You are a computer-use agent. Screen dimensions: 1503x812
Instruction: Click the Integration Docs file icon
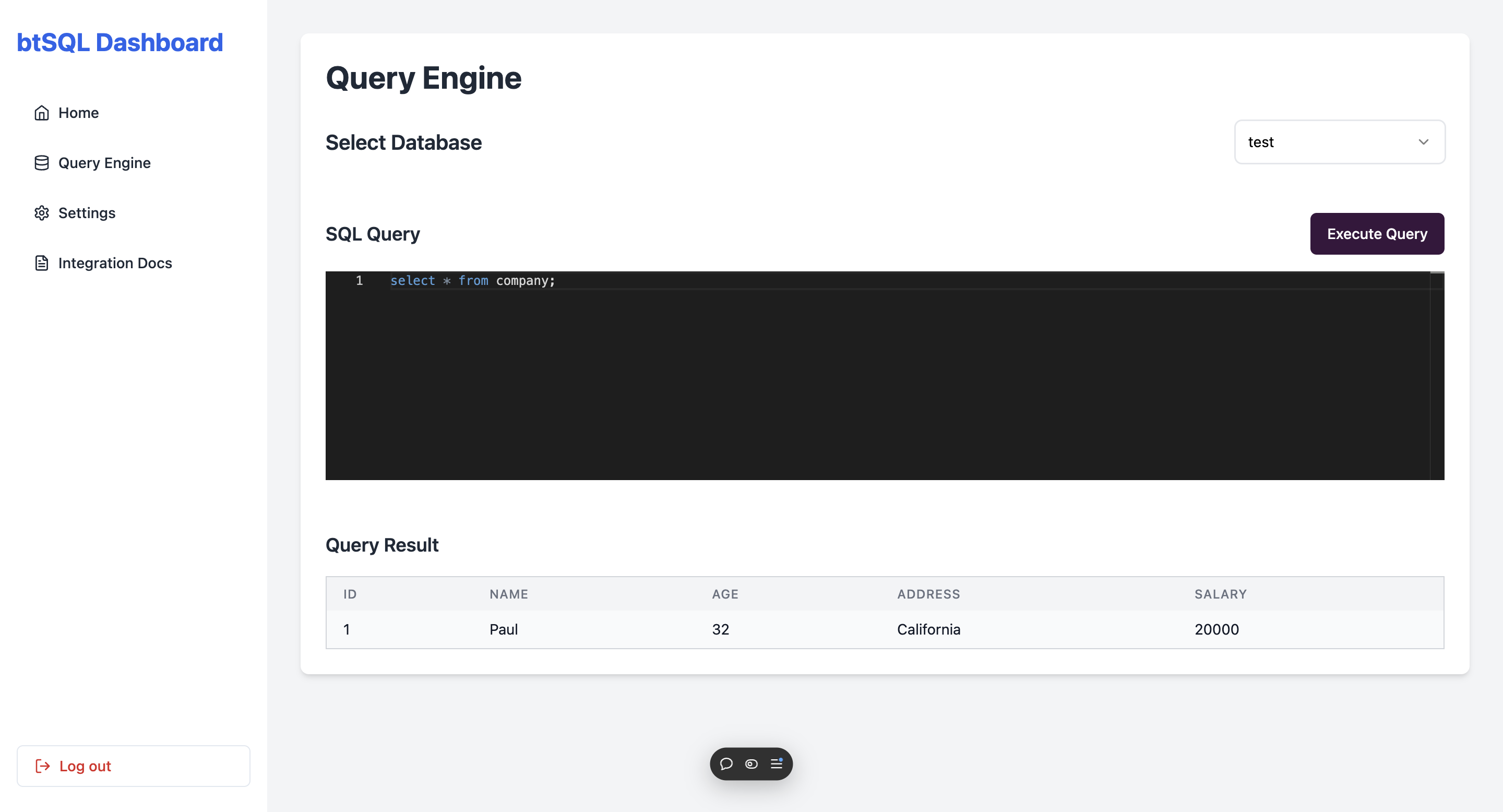[41, 263]
